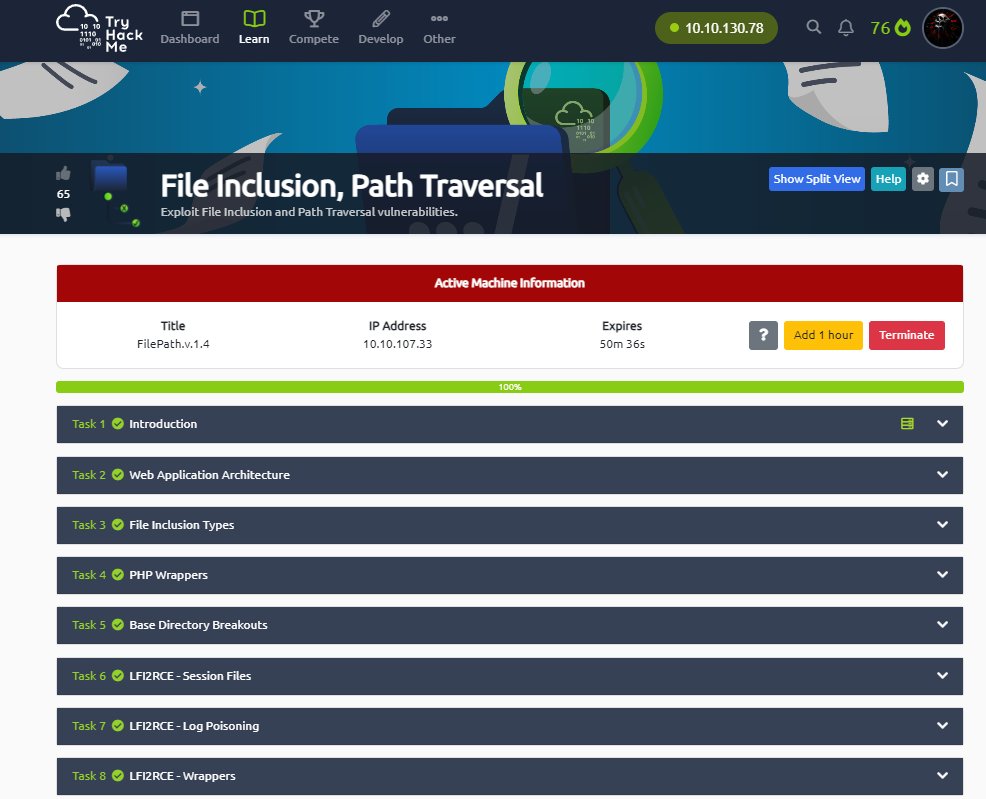The width and height of the screenshot is (986, 799).
Task: Click the thumbs down dislike icon
Action: pyautogui.click(x=63, y=214)
